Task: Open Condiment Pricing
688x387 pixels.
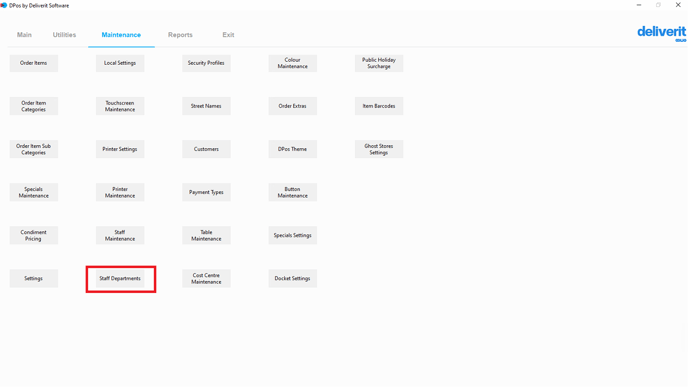Action: click(34, 235)
